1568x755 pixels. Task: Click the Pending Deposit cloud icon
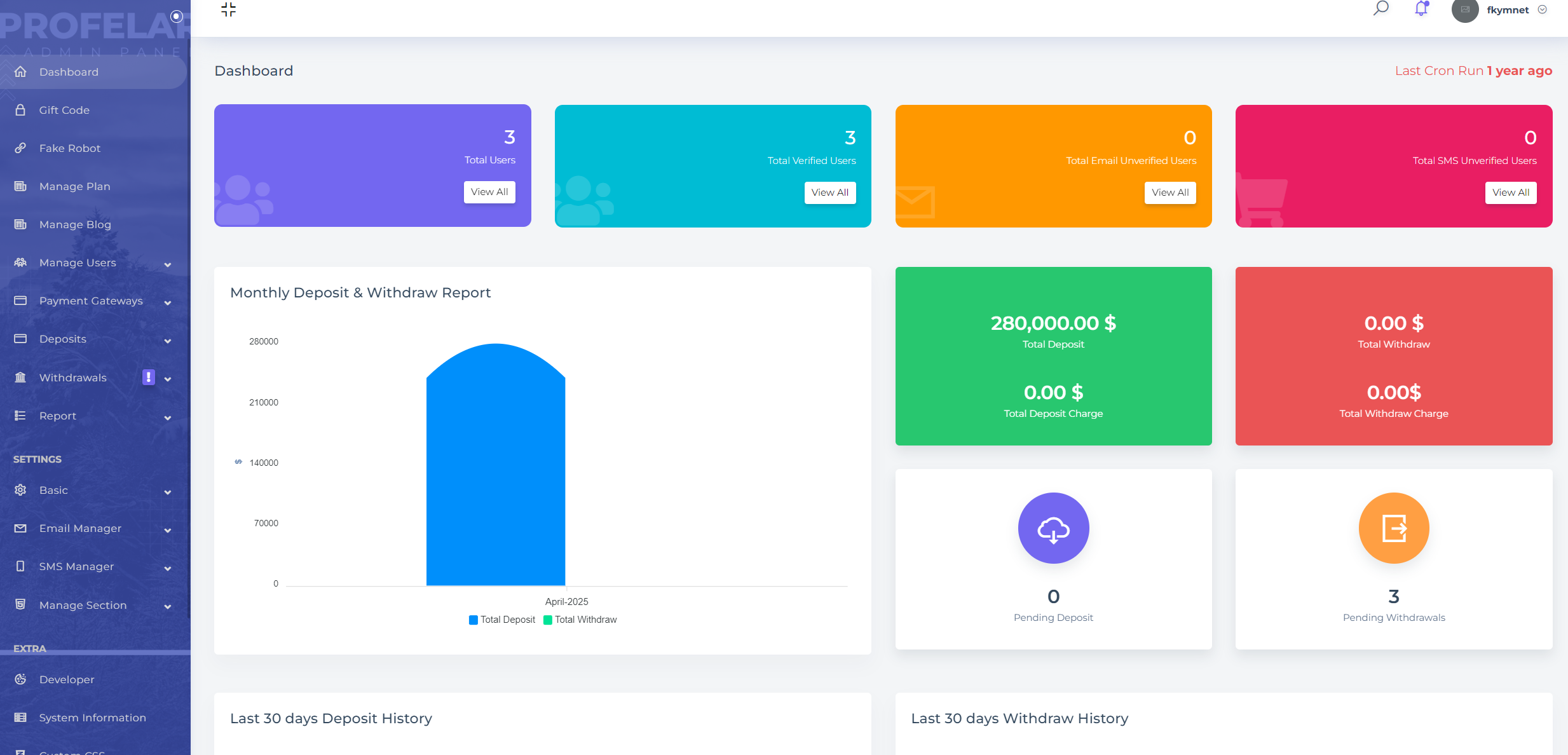click(x=1053, y=528)
